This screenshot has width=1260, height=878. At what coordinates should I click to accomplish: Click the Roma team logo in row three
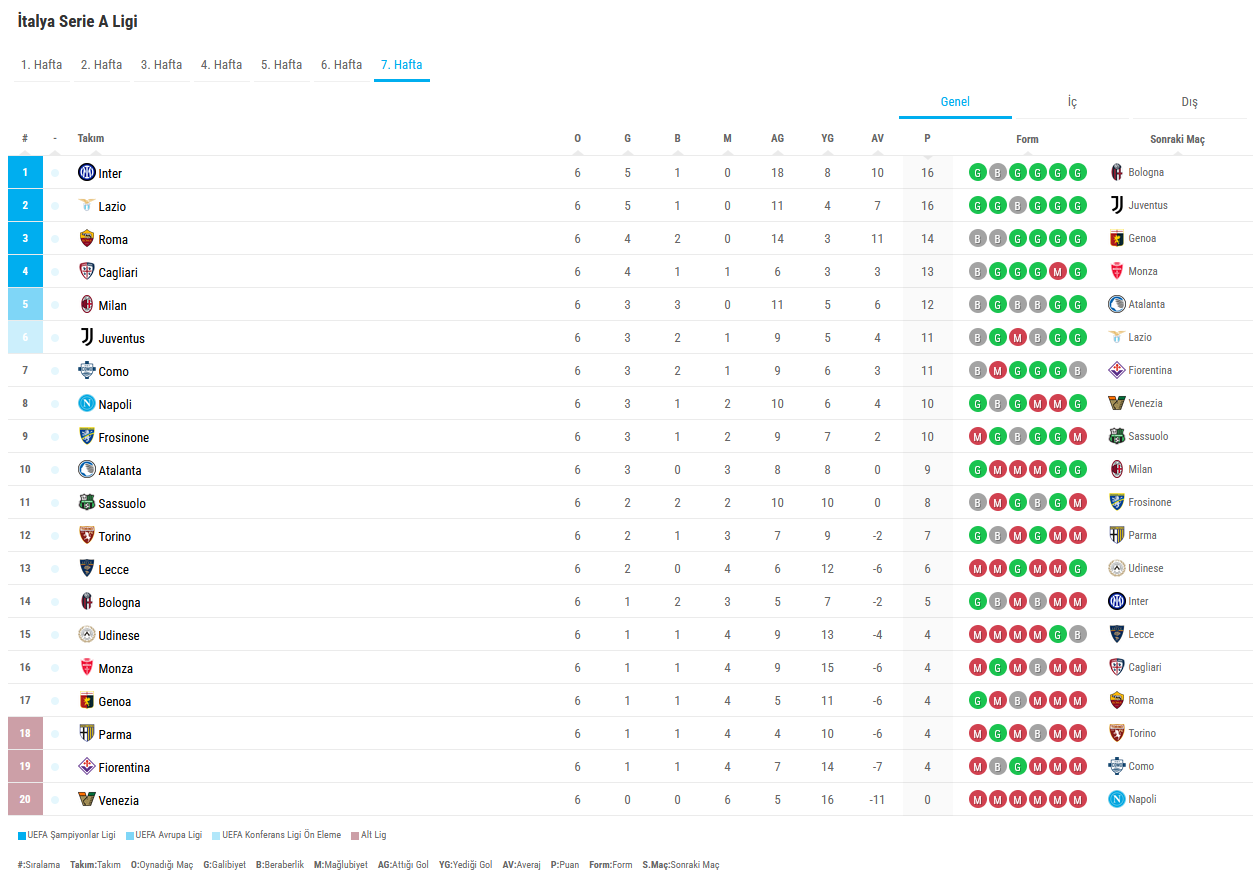coord(87,238)
